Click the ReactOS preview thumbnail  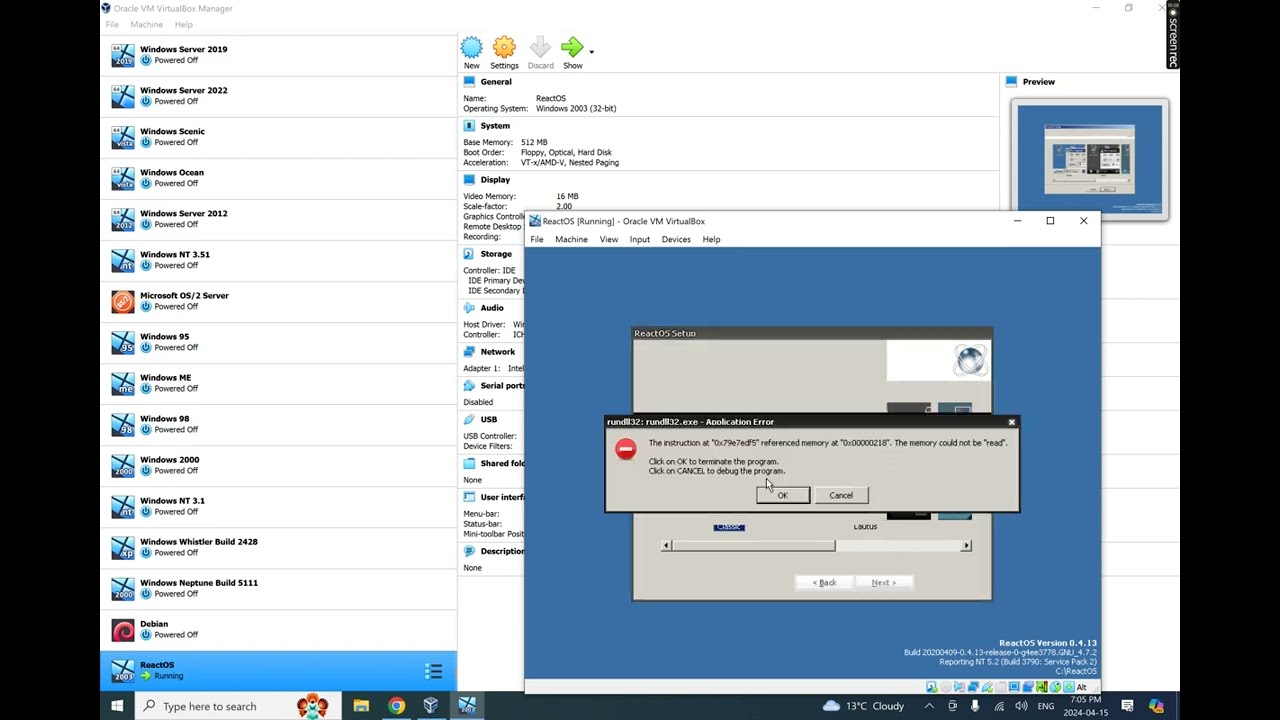pos(1090,159)
